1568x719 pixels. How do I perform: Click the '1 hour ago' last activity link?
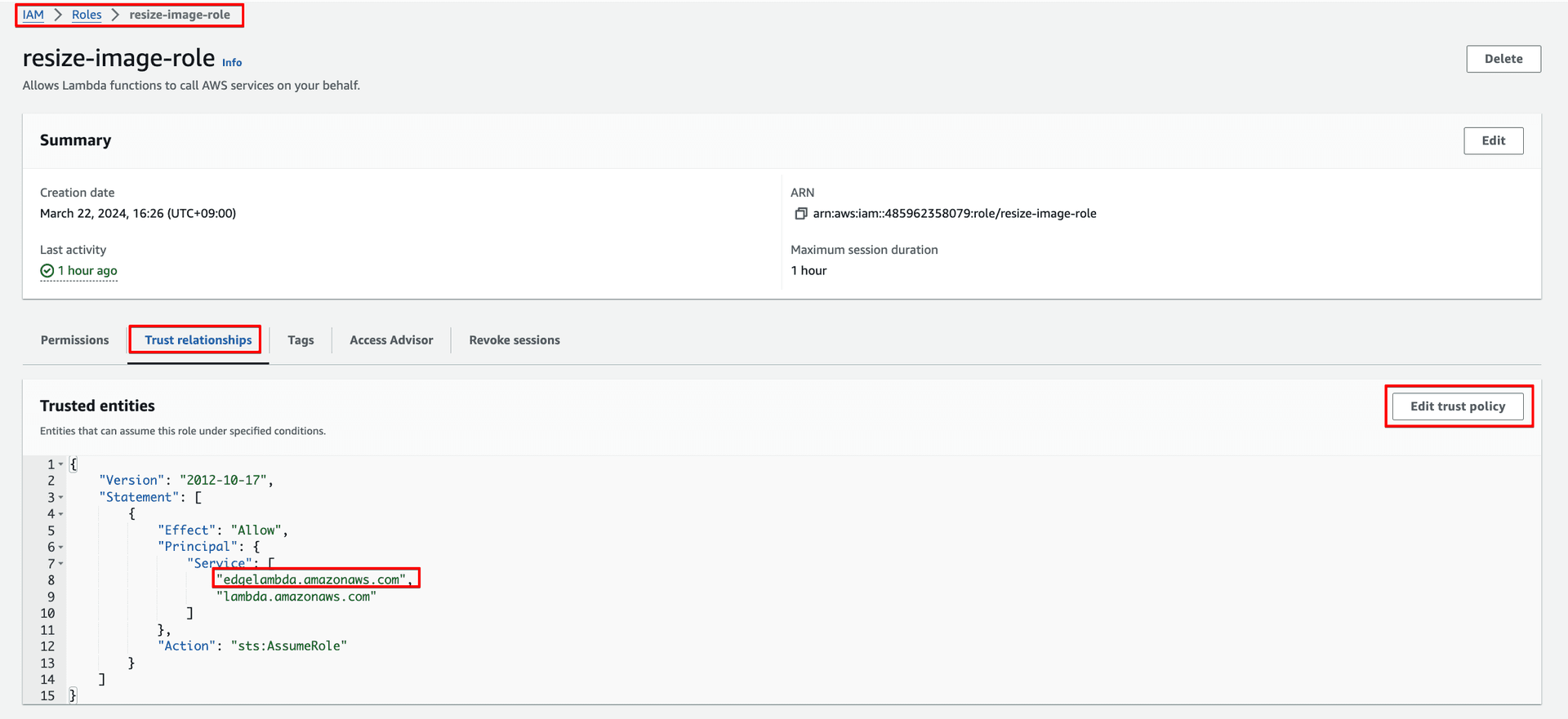point(87,271)
